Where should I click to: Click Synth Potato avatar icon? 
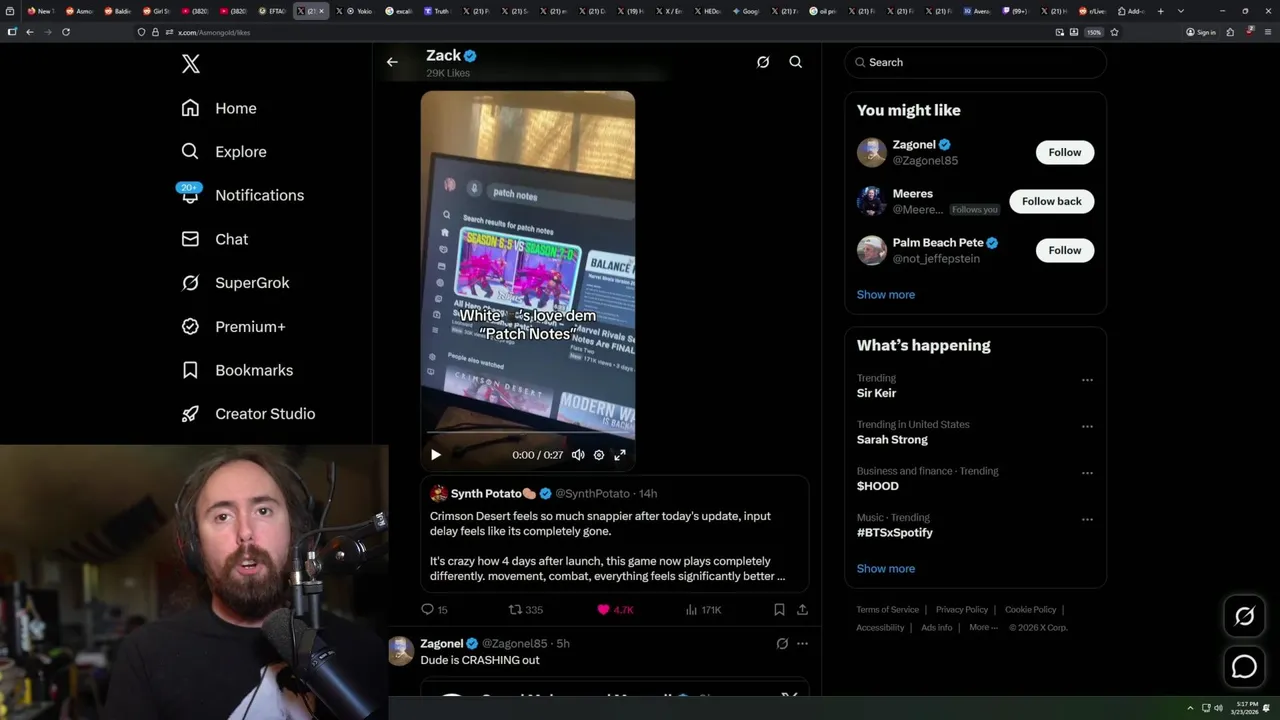pyautogui.click(x=438, y=493)
